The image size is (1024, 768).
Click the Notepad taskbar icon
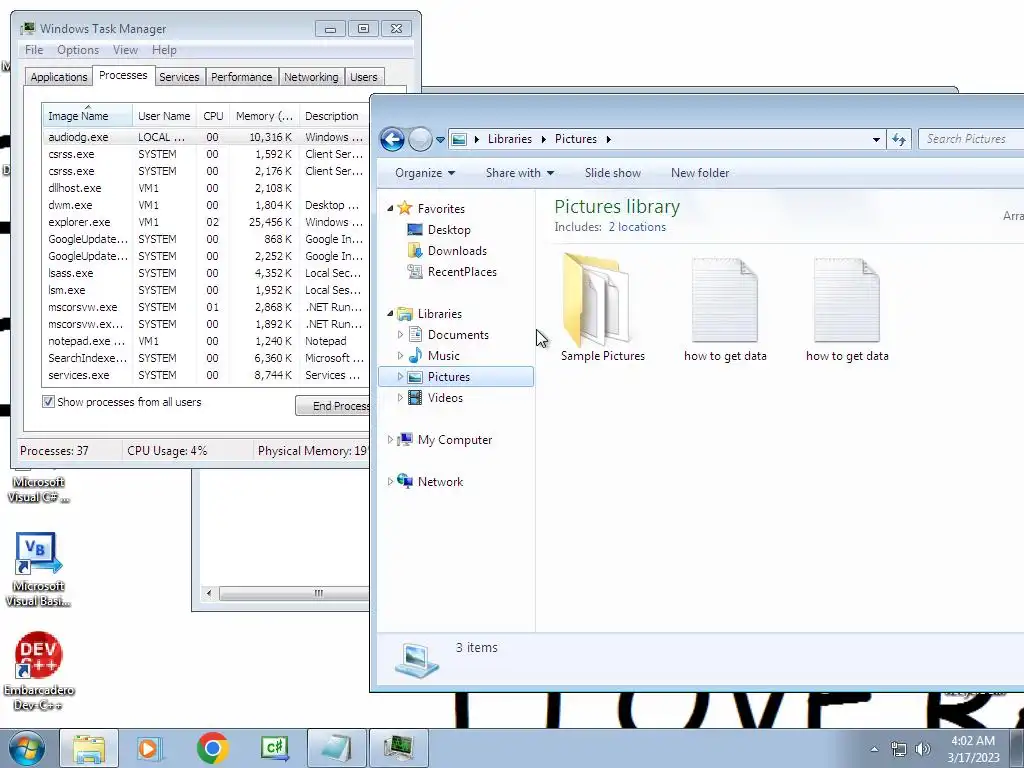click(336, 748)
